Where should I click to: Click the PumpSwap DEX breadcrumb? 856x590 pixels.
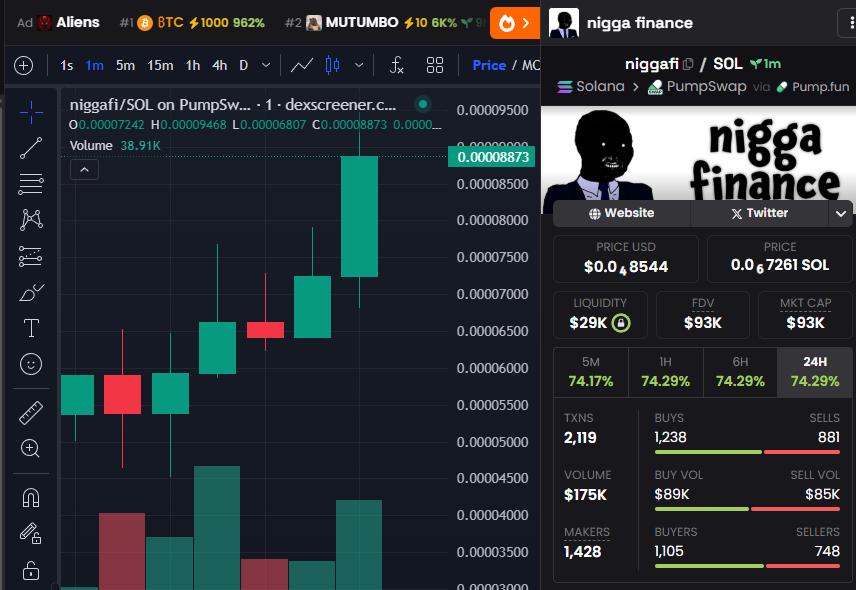(x=697, y=87)
